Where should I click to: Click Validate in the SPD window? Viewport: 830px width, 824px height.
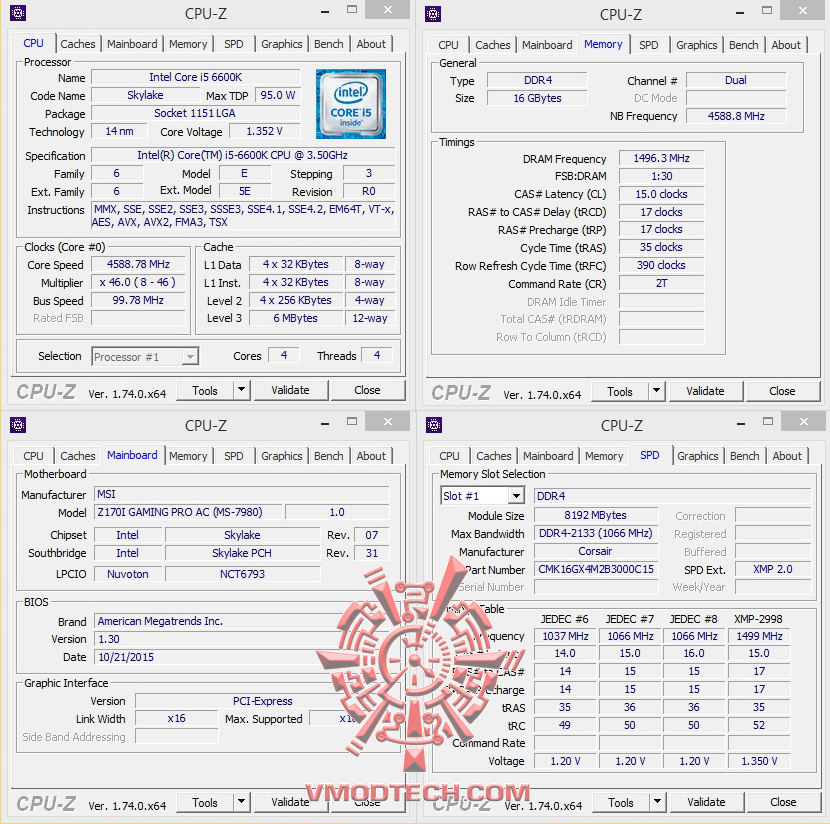[x=706, y=802]
